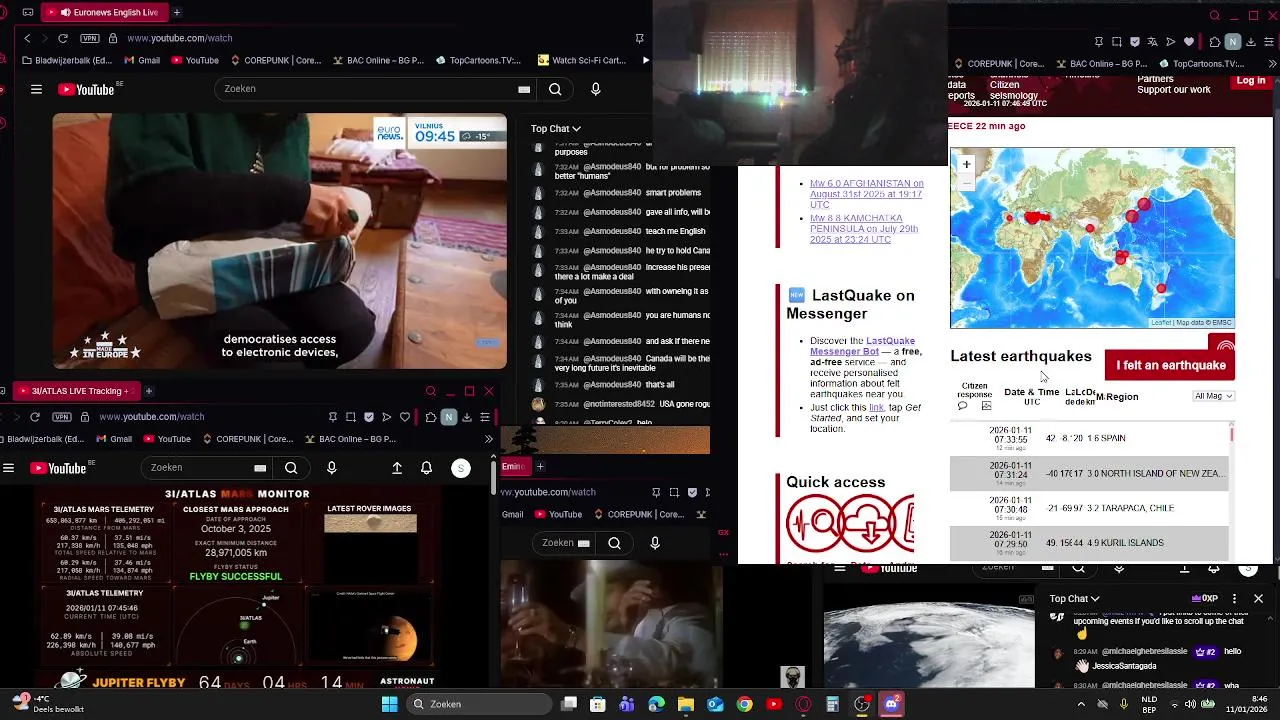Select the KURIL ISLANDS earthquake row

coord(1089,543)
